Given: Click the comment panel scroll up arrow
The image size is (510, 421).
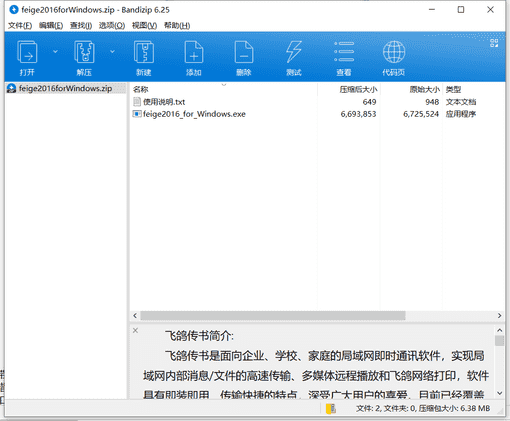Looking at the screenshot, I should tap(499, 330).
